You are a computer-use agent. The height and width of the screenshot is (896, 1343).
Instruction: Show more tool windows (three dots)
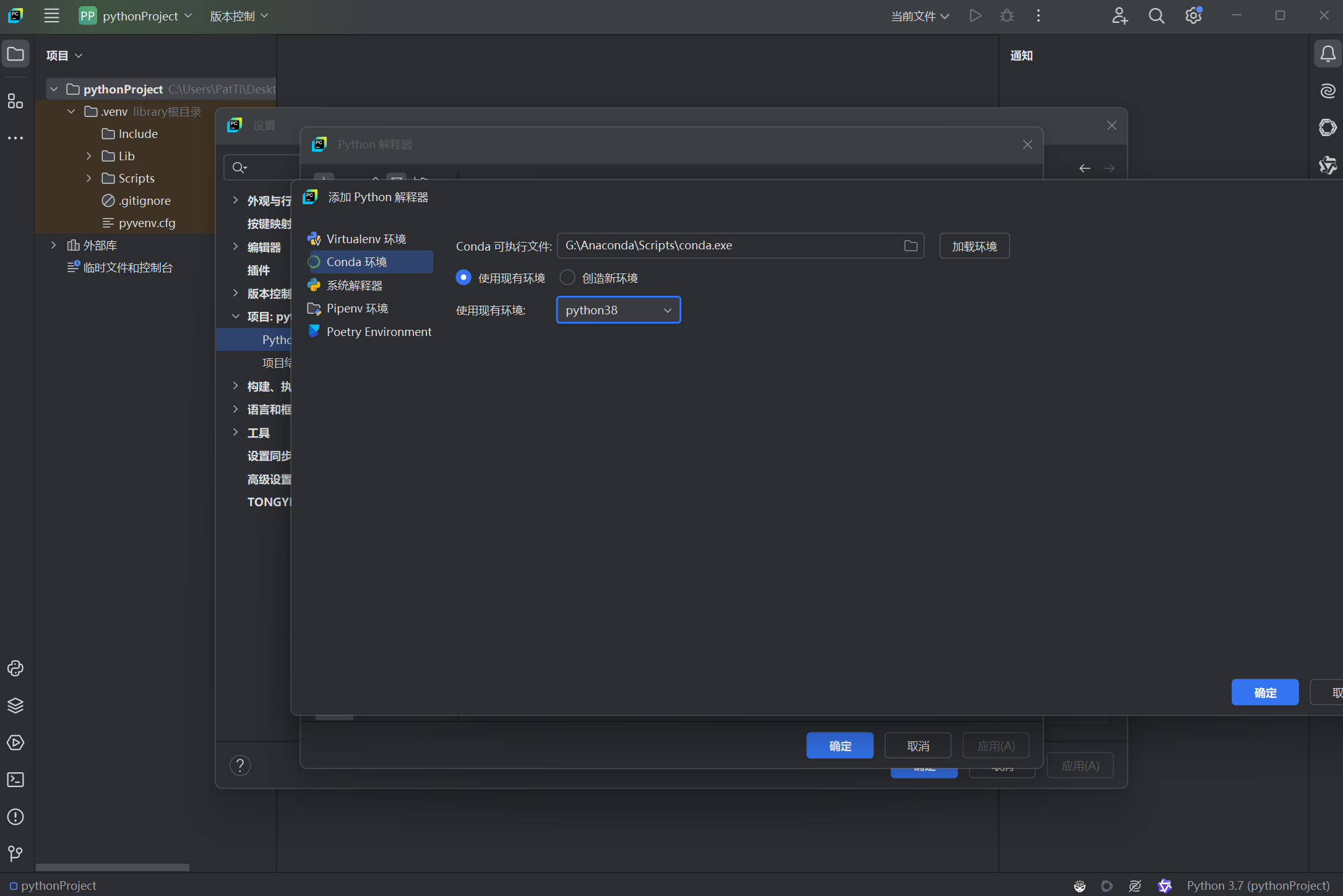click(x=15, y=138)
